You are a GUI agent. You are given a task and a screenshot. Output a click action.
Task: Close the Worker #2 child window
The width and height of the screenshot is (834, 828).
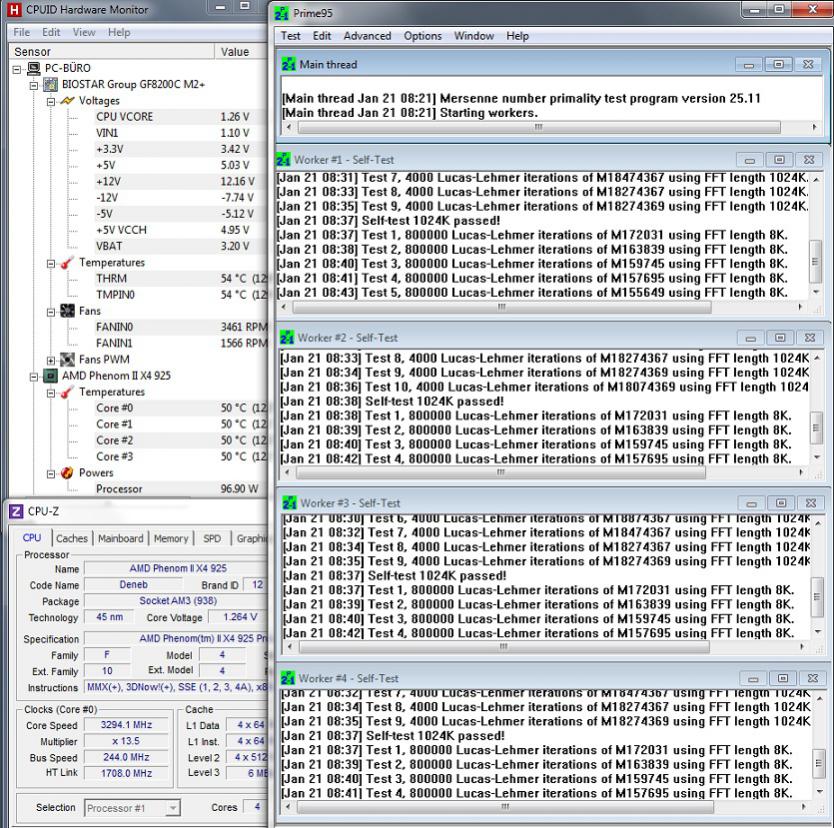point(810,338)
